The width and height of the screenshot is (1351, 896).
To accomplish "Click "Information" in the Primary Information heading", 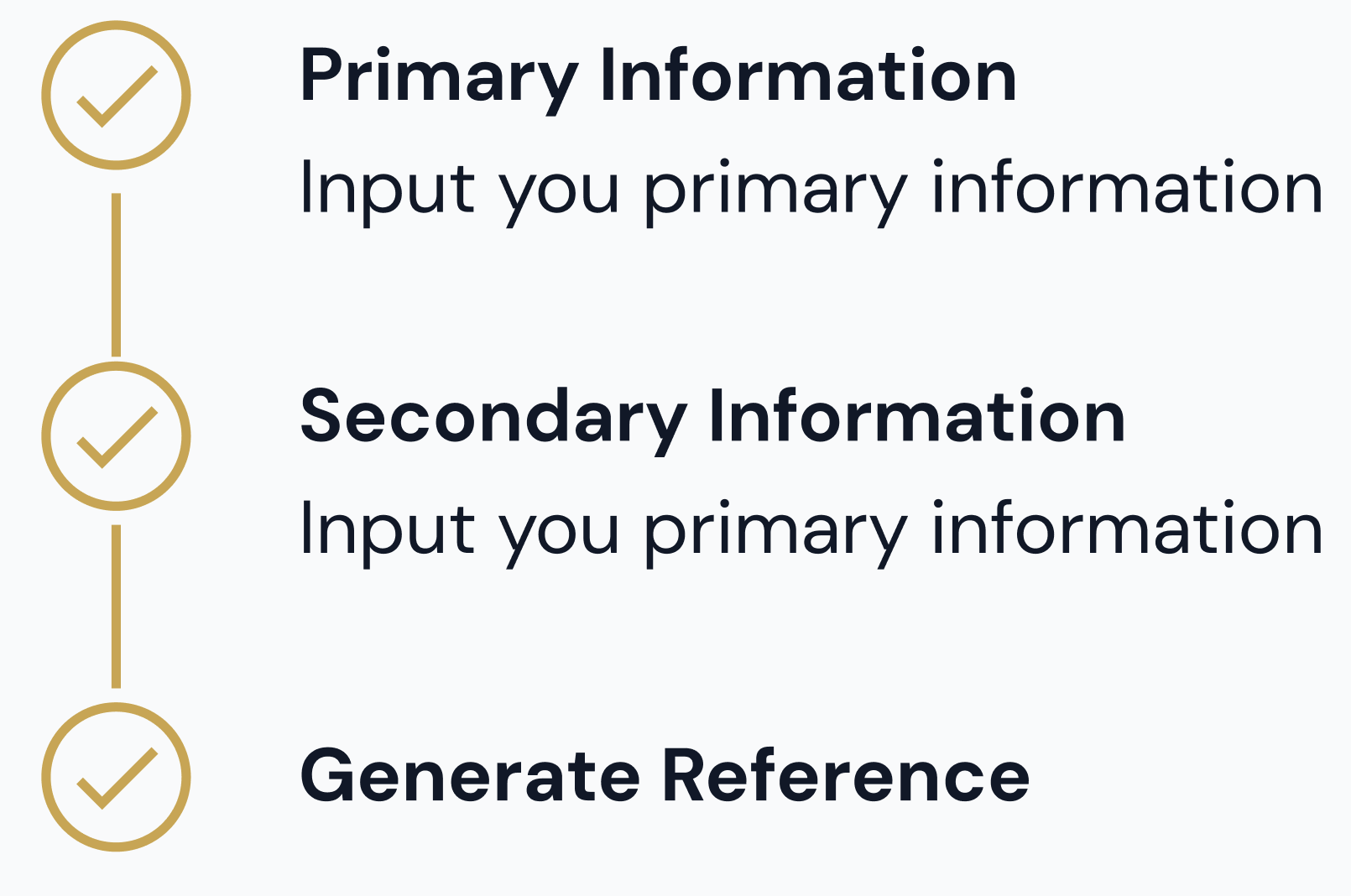I will tap(808, 77).
